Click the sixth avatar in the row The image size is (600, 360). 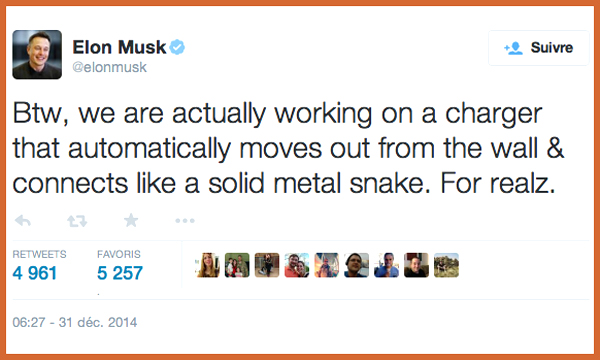pos(356,265)
